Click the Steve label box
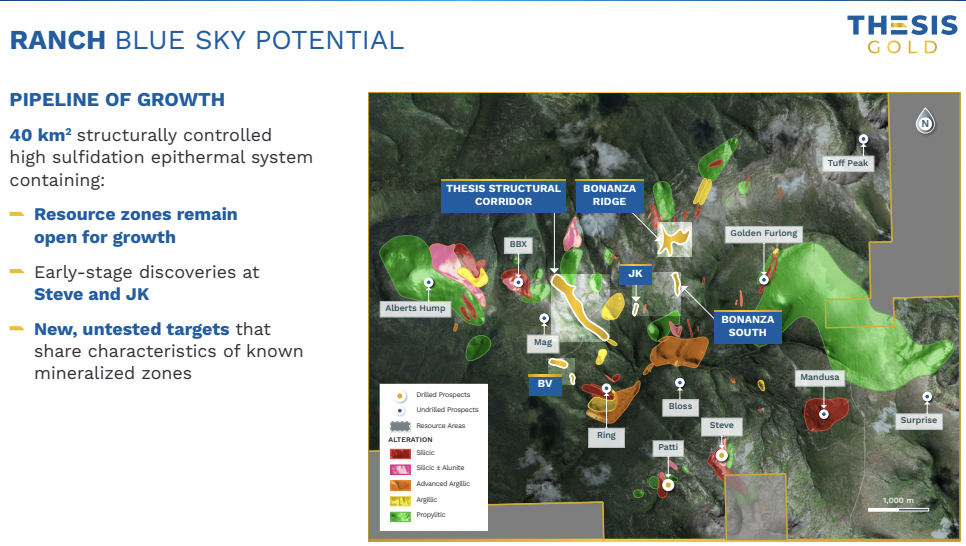 pyautogui.click(x=721, y=426)
